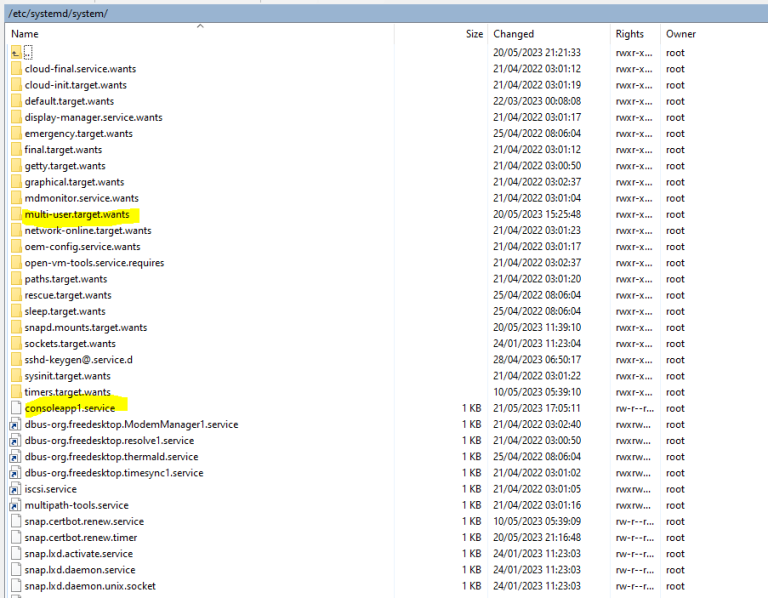Click the iscsi.service symlink icon
The width and height of the screenshot is (768, 598).
(x=16, y=489)
